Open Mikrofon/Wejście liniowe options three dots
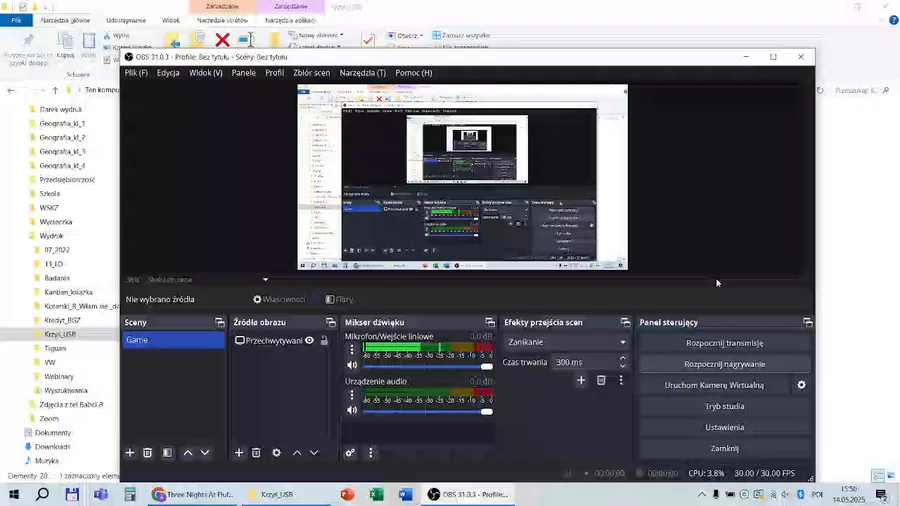Screen dimensions: 900x506 click(352, 348)
